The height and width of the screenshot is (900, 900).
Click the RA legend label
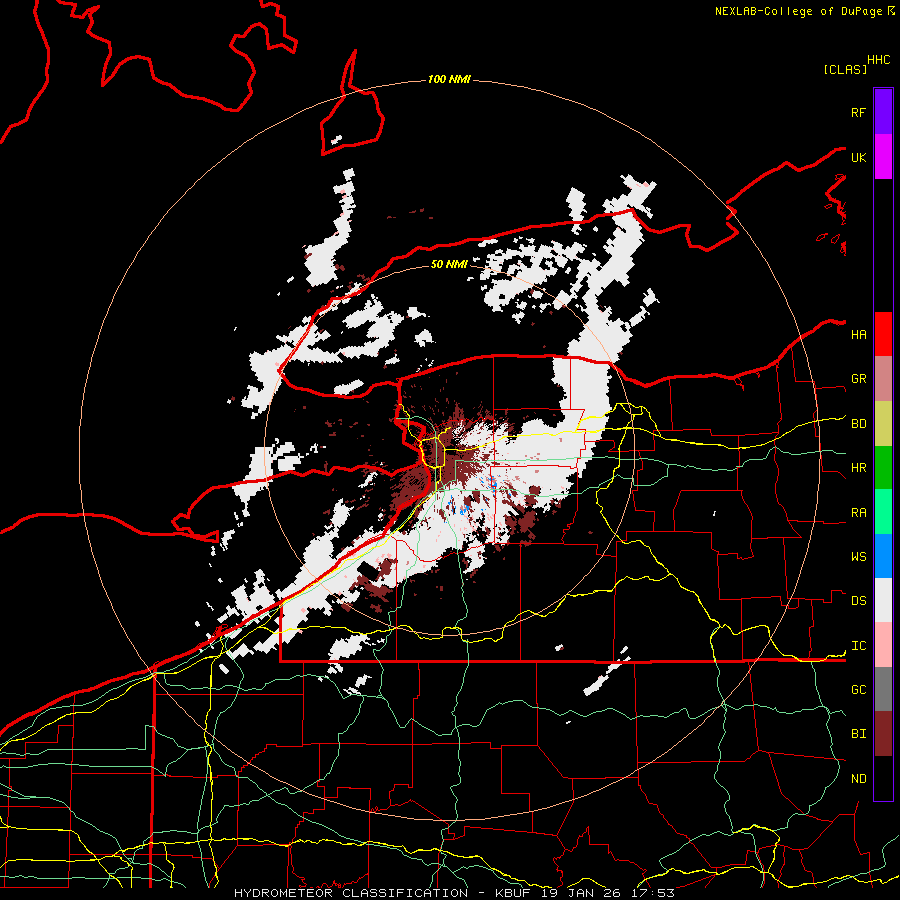(x=858, y=513)
